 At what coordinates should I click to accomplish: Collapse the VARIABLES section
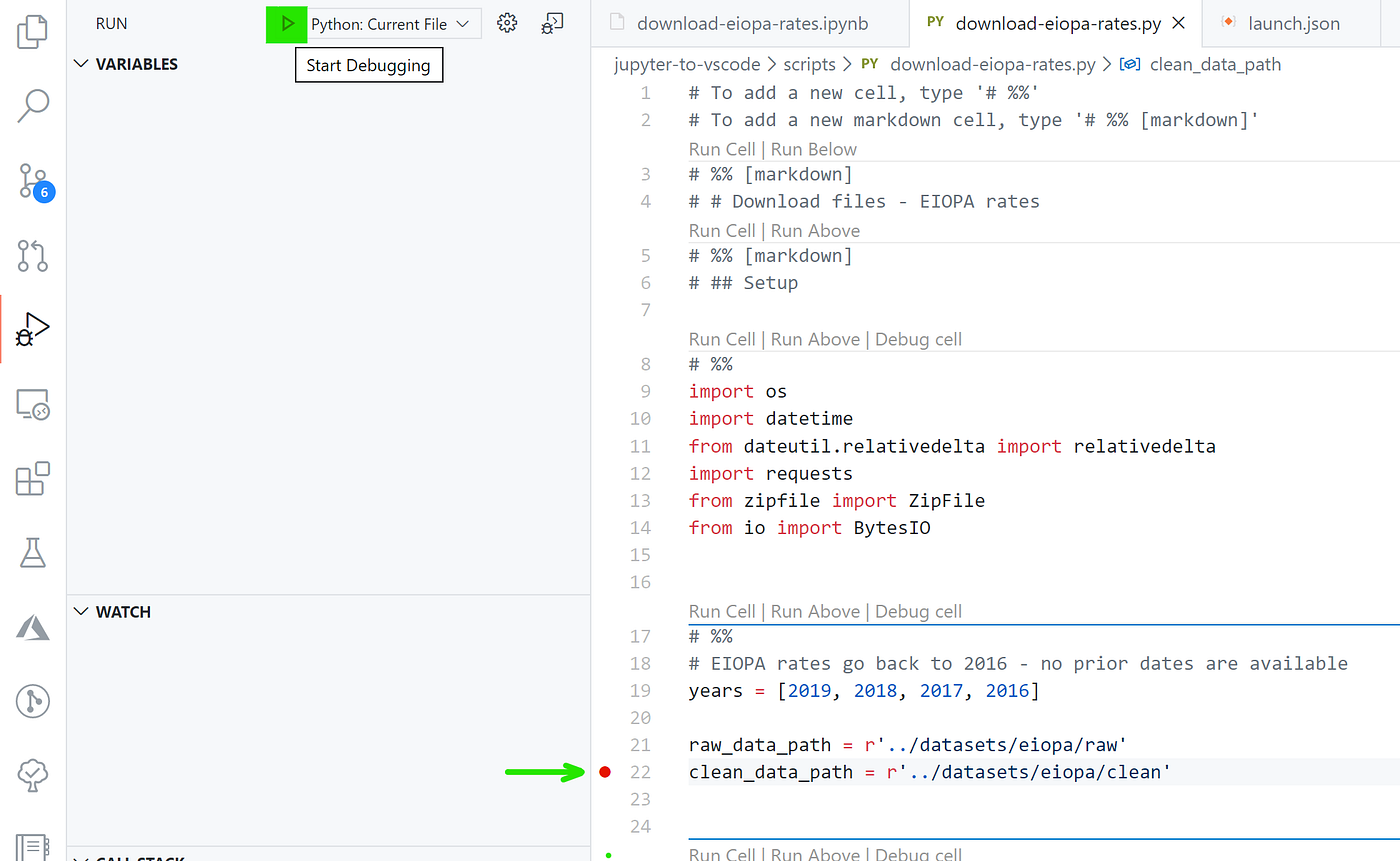click(81, 63)
